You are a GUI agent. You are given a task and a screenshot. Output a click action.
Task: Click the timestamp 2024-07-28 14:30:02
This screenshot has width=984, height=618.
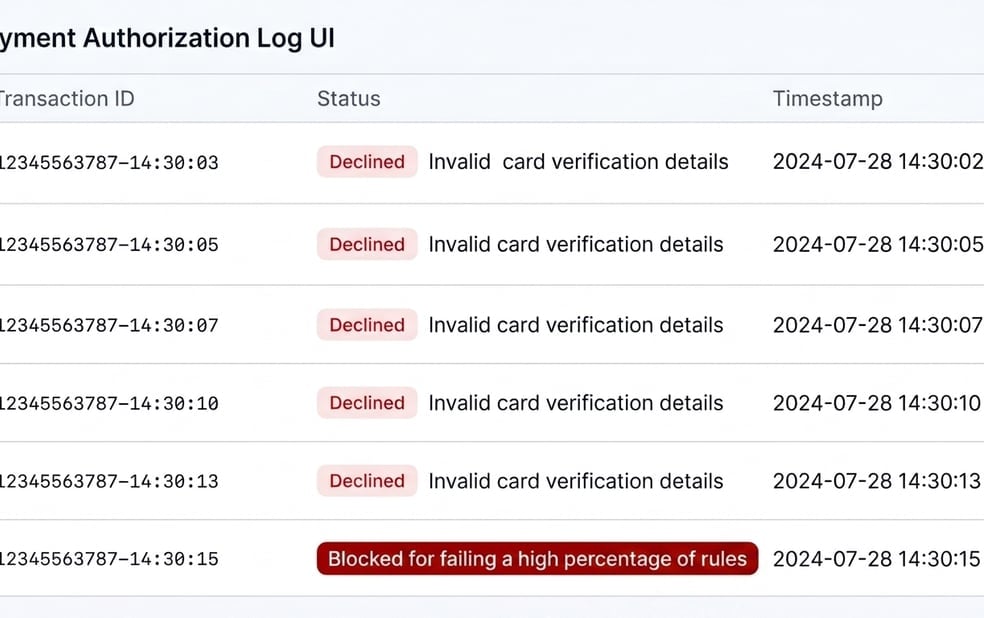878,162
